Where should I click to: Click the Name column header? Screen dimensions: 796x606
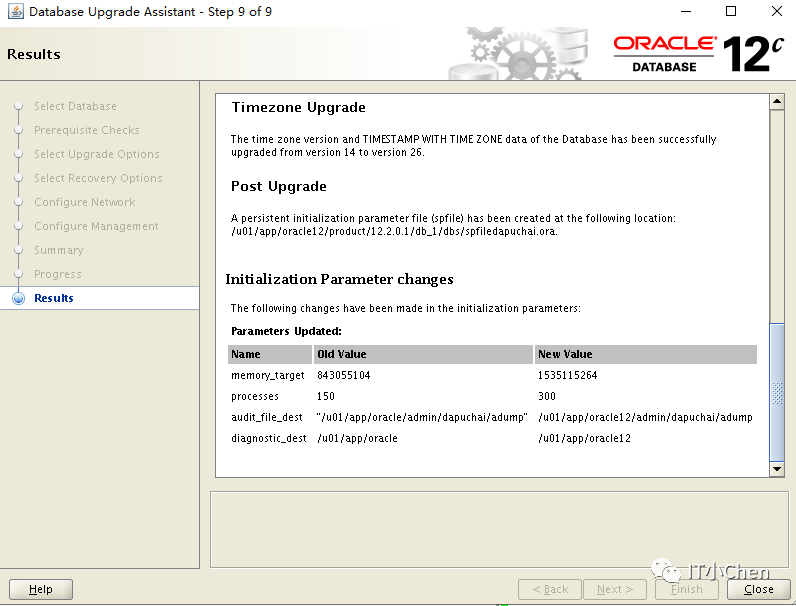pos(270,354)
